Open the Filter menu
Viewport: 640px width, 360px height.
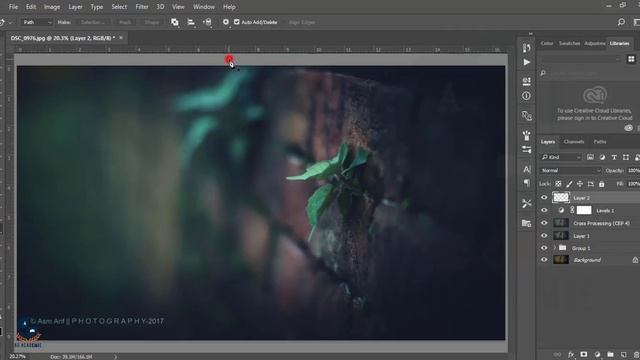click(x=142, y=7)
